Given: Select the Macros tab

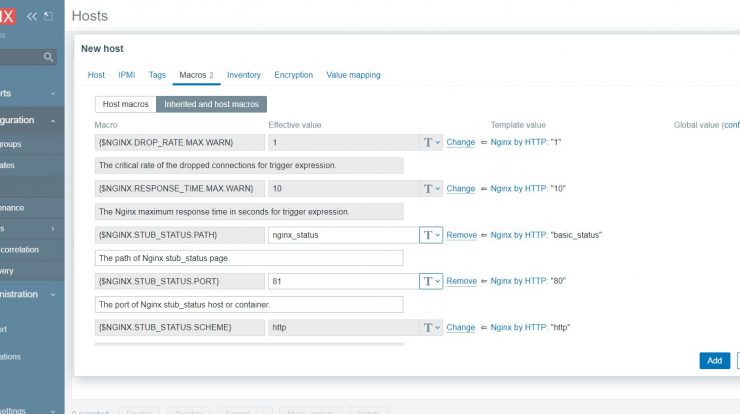Looking at the screenshot, I should pos(196,75).
